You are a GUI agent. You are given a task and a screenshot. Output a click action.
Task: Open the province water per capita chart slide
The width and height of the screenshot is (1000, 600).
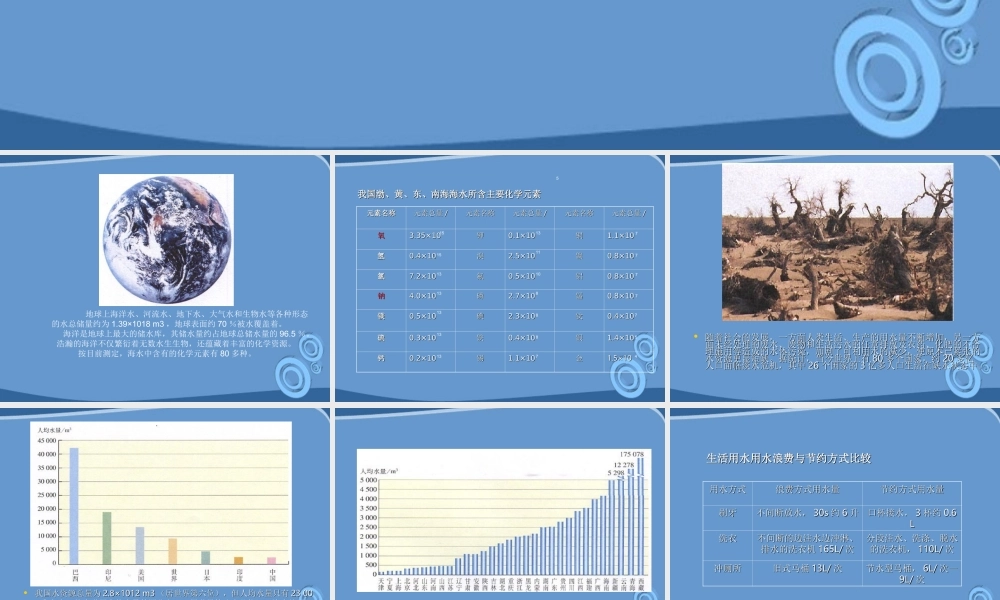point(500,504)
